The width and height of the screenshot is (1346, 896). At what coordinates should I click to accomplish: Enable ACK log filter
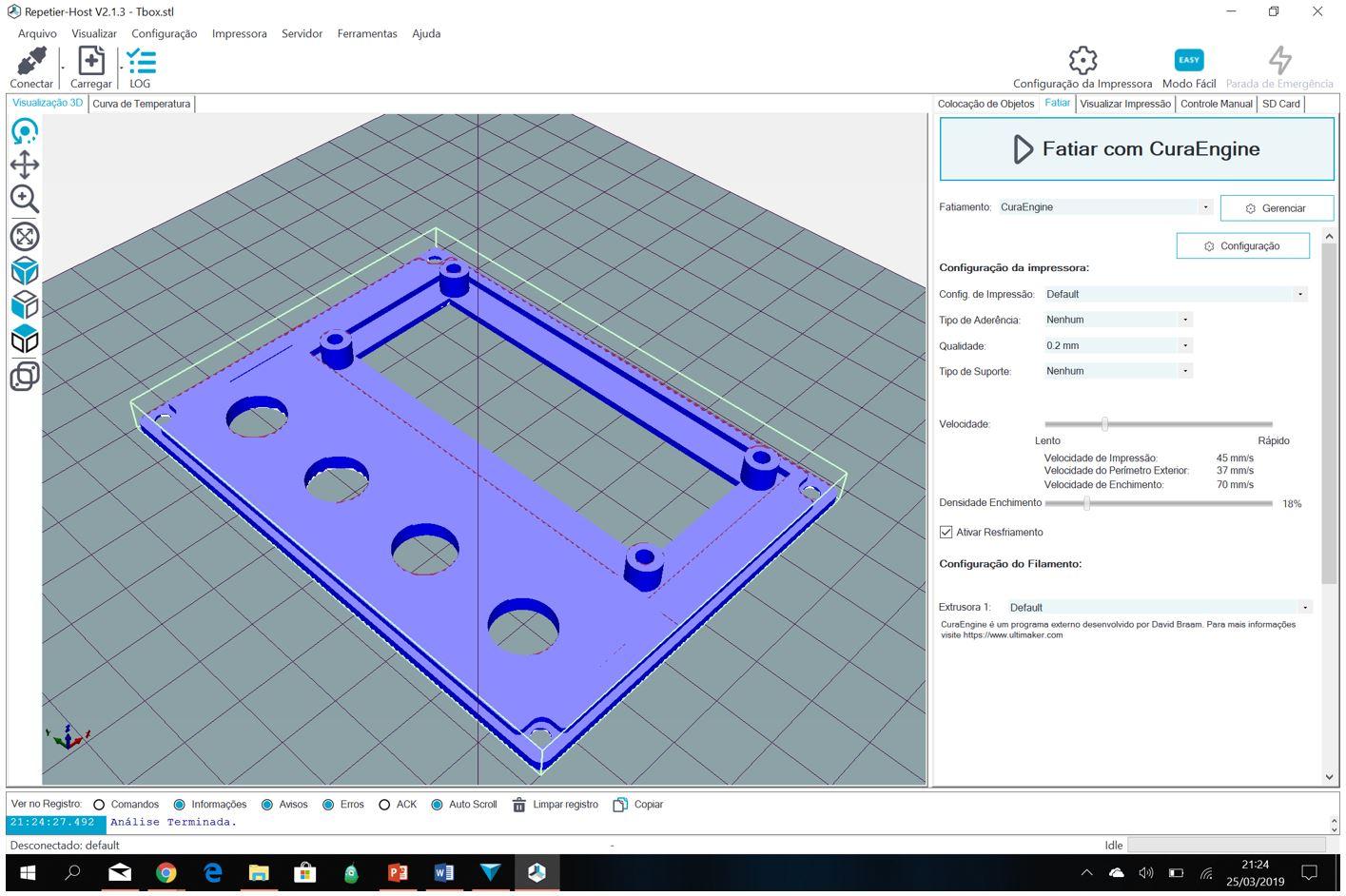pyautogui.click(x=384, y=805)
